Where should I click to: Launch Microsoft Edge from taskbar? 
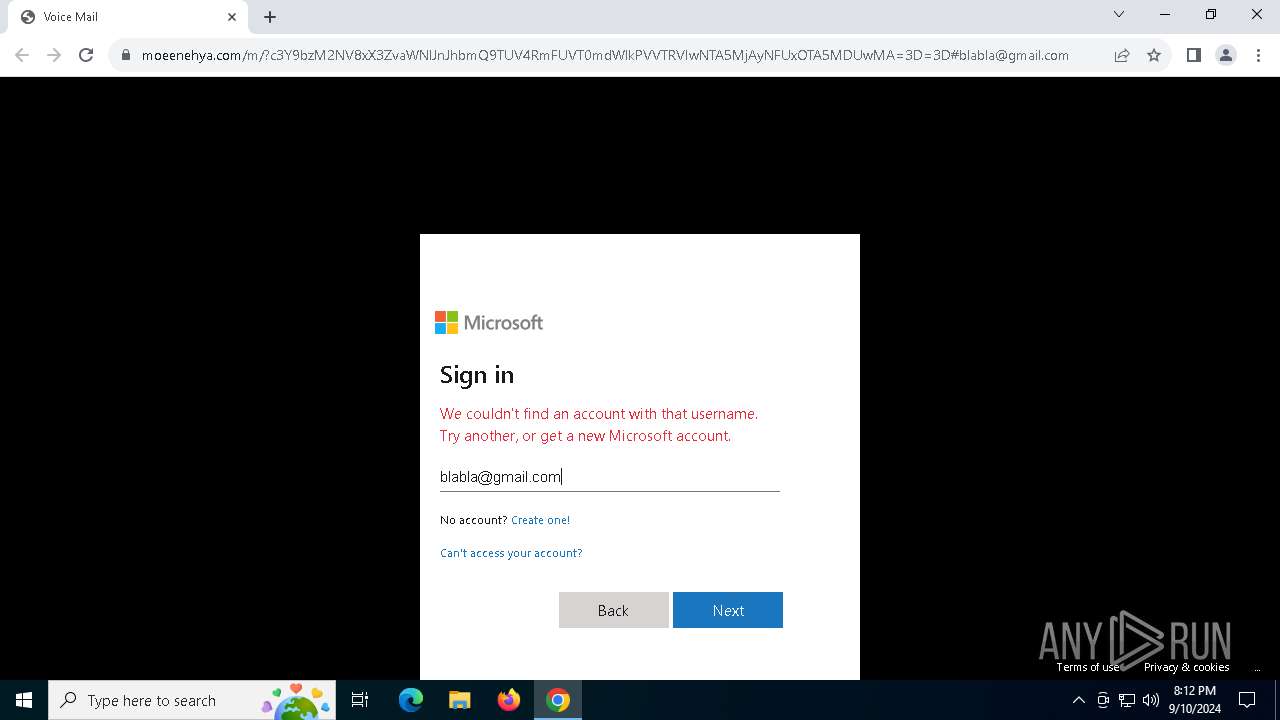click(411, 700)
